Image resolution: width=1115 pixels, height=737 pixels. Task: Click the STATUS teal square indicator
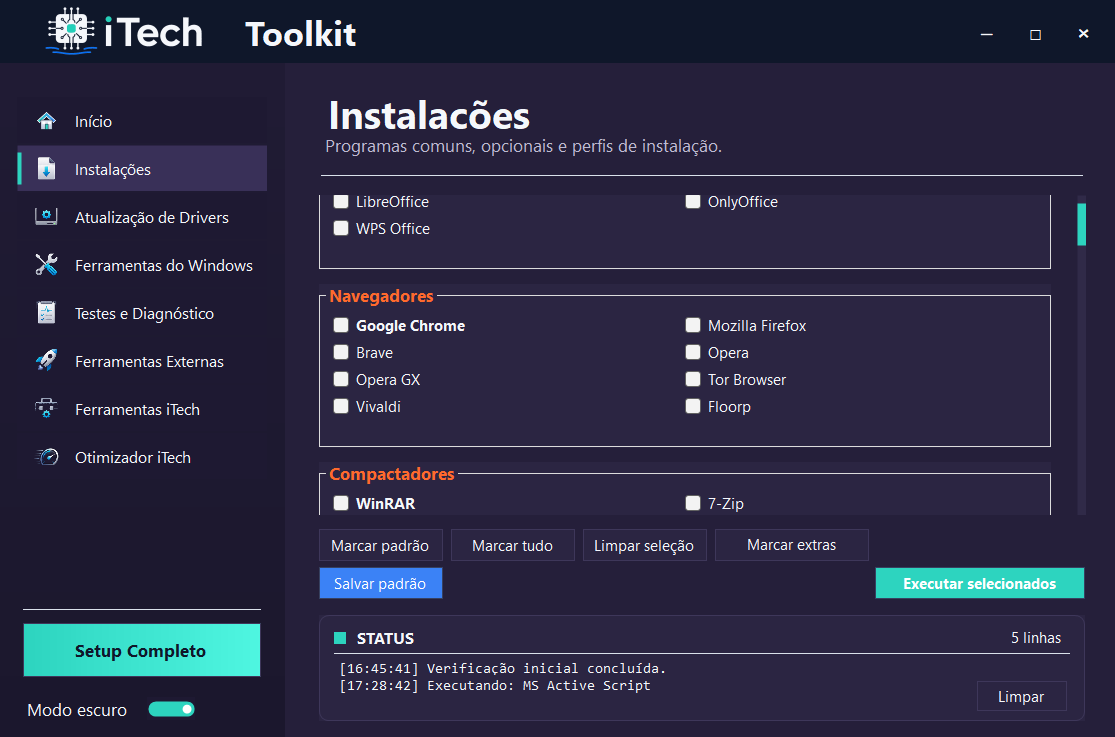(x=340, y=637)
